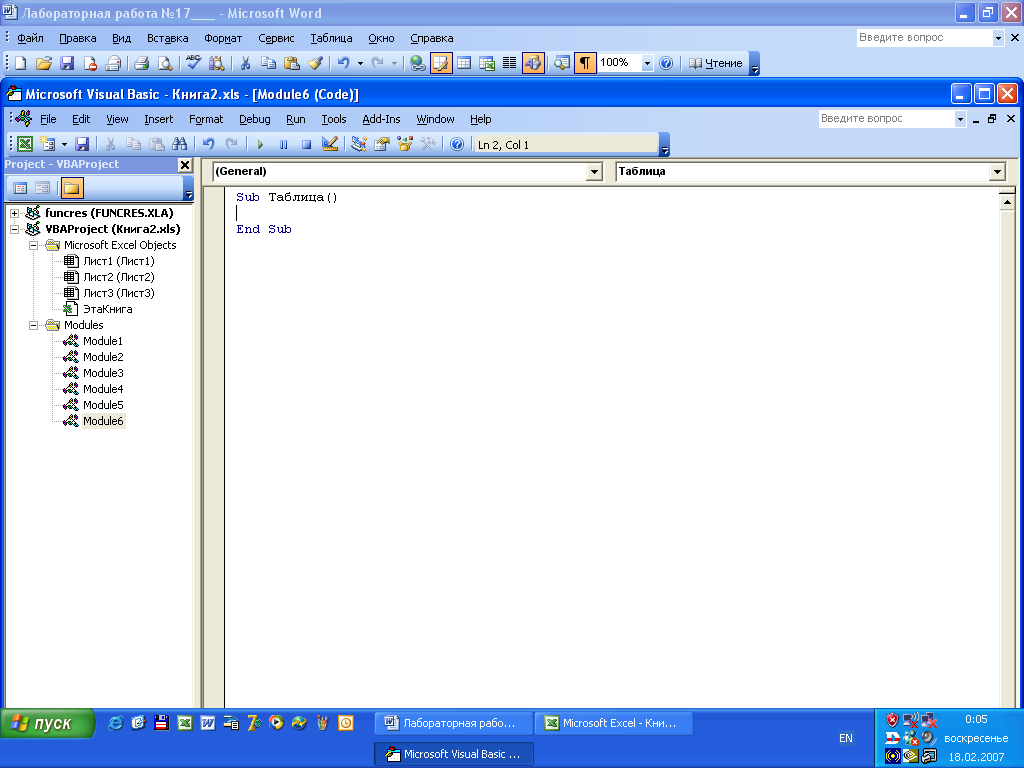The width and height of the screenshot is (1024, 768).
Task: Click New document icon in Word toolbar
Action: pyautogui.click(x=21, y=63)
